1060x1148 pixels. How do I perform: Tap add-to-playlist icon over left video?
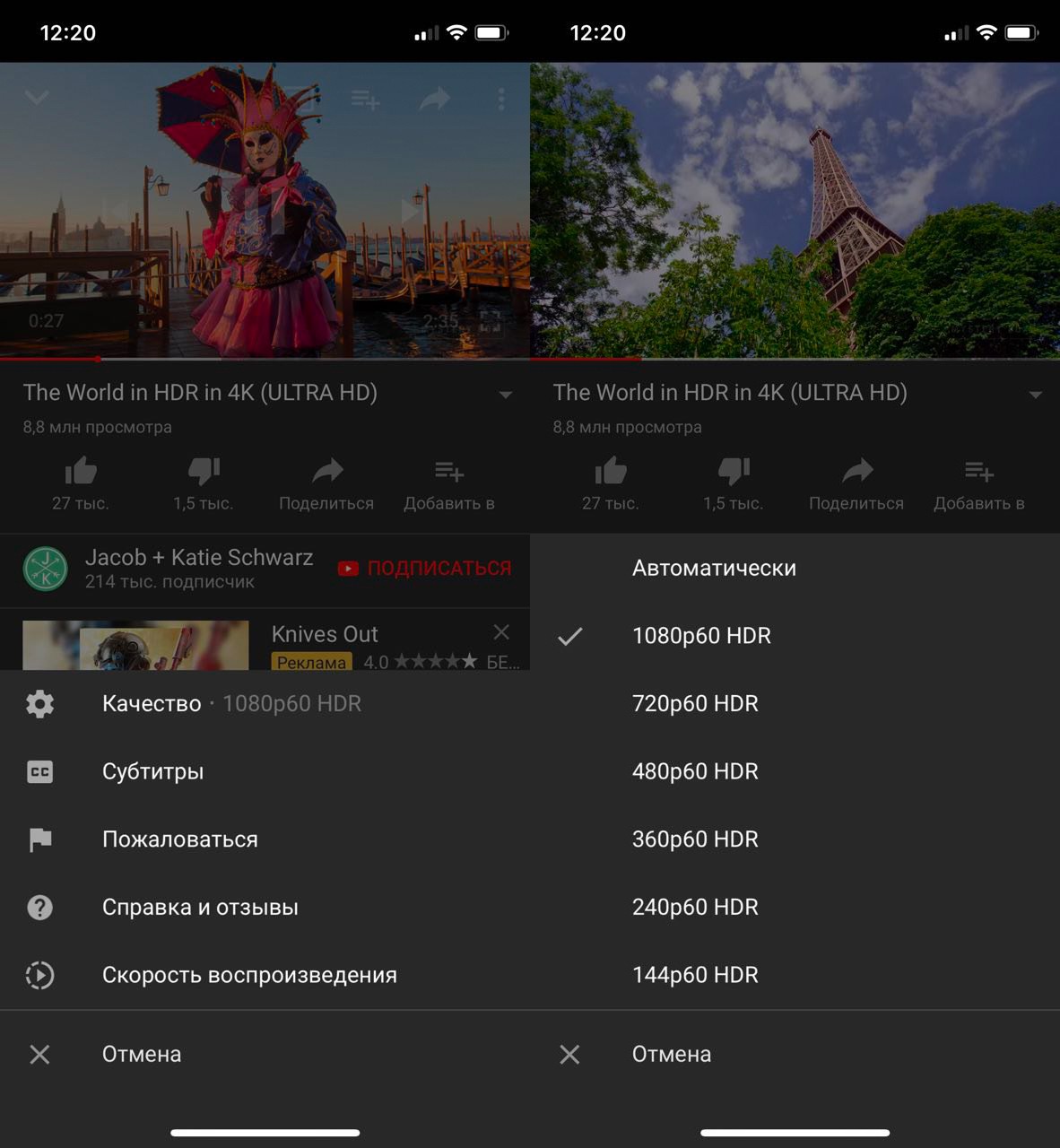[365, 99]
